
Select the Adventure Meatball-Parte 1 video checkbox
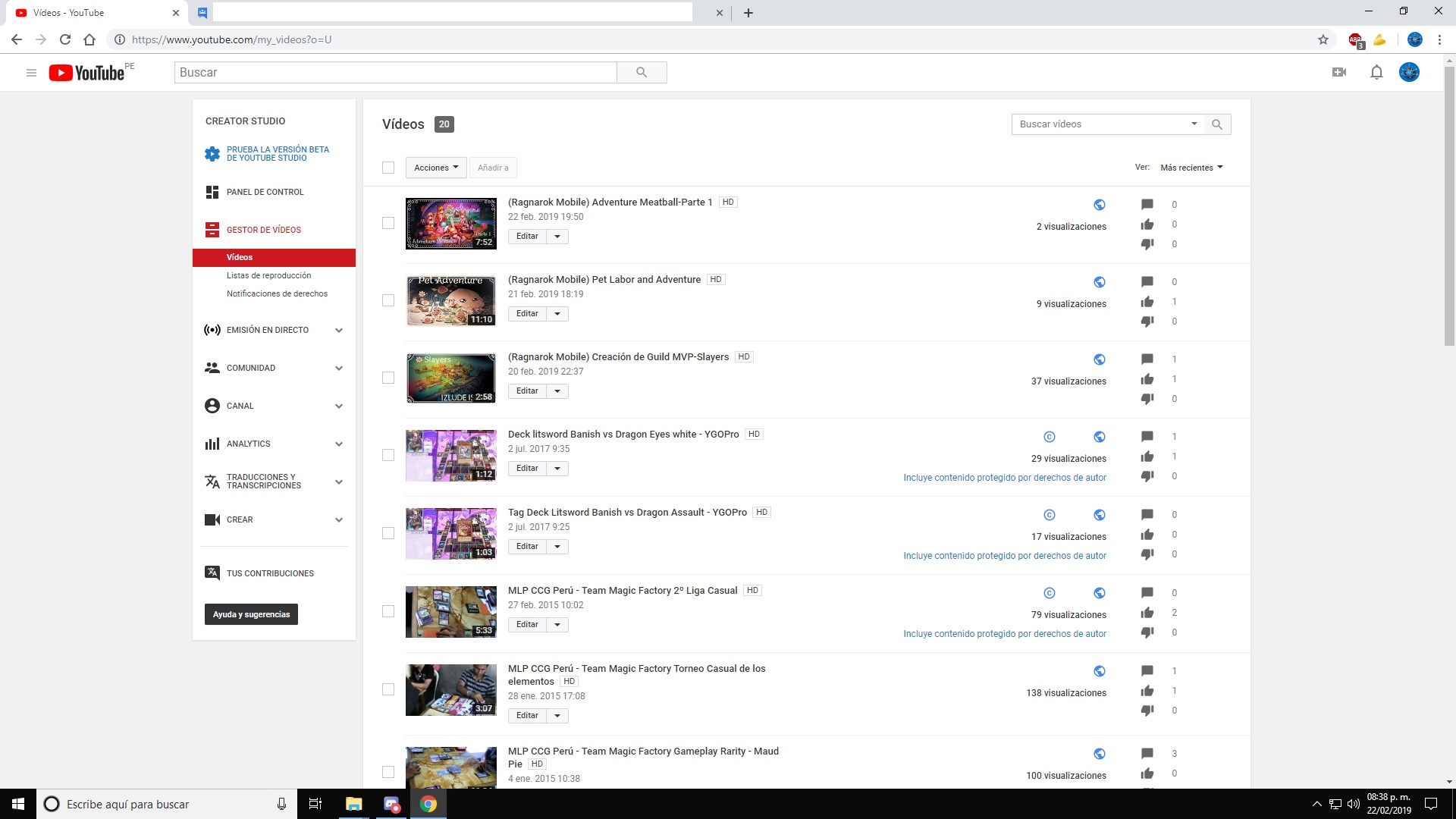(388, 223)
